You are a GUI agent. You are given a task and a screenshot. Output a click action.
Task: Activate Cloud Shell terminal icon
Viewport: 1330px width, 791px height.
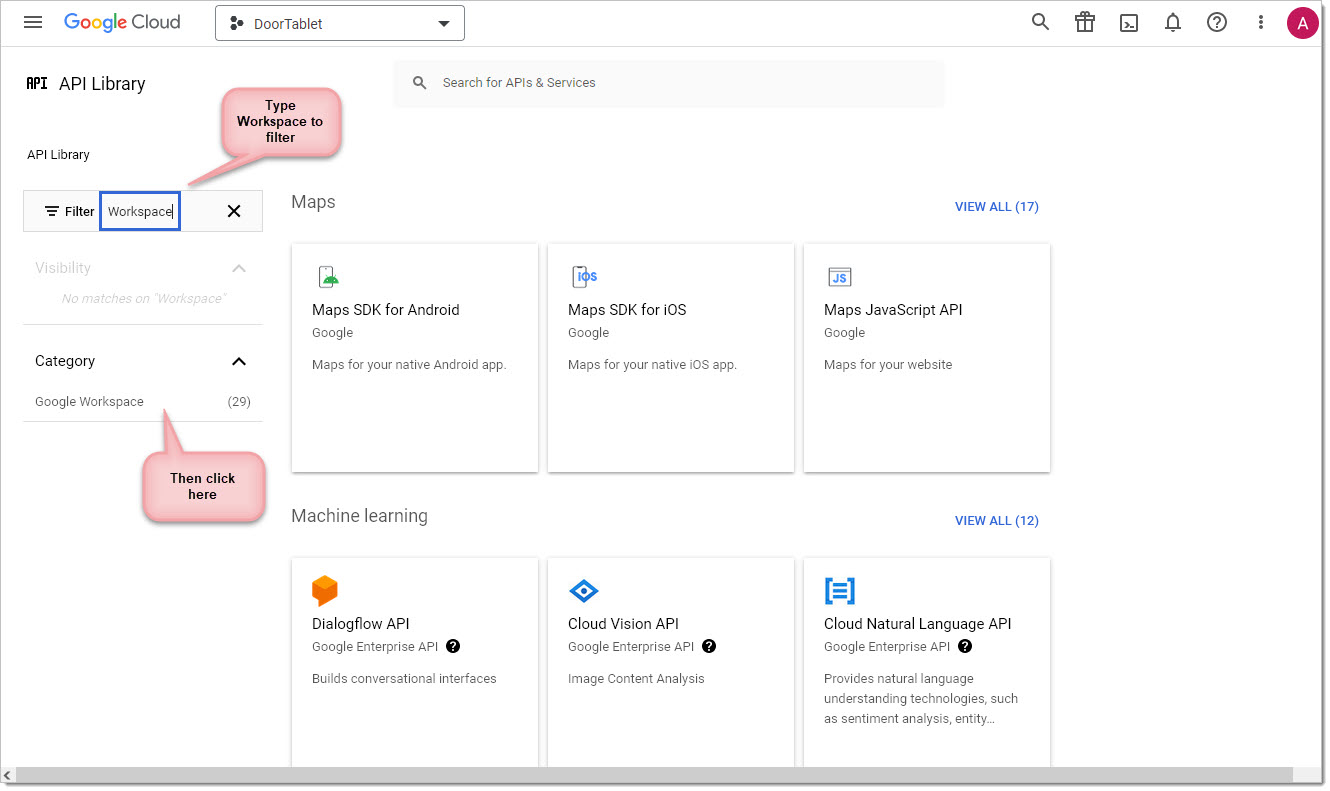1129,23
